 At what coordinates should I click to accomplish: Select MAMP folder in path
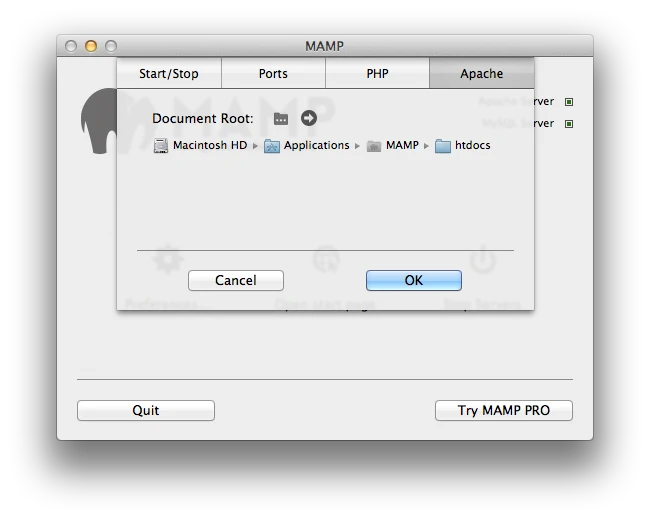(393, 146)
